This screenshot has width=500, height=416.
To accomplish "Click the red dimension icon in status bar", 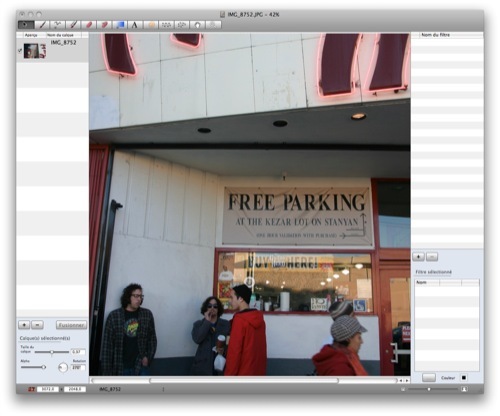I will pos(31,389).
